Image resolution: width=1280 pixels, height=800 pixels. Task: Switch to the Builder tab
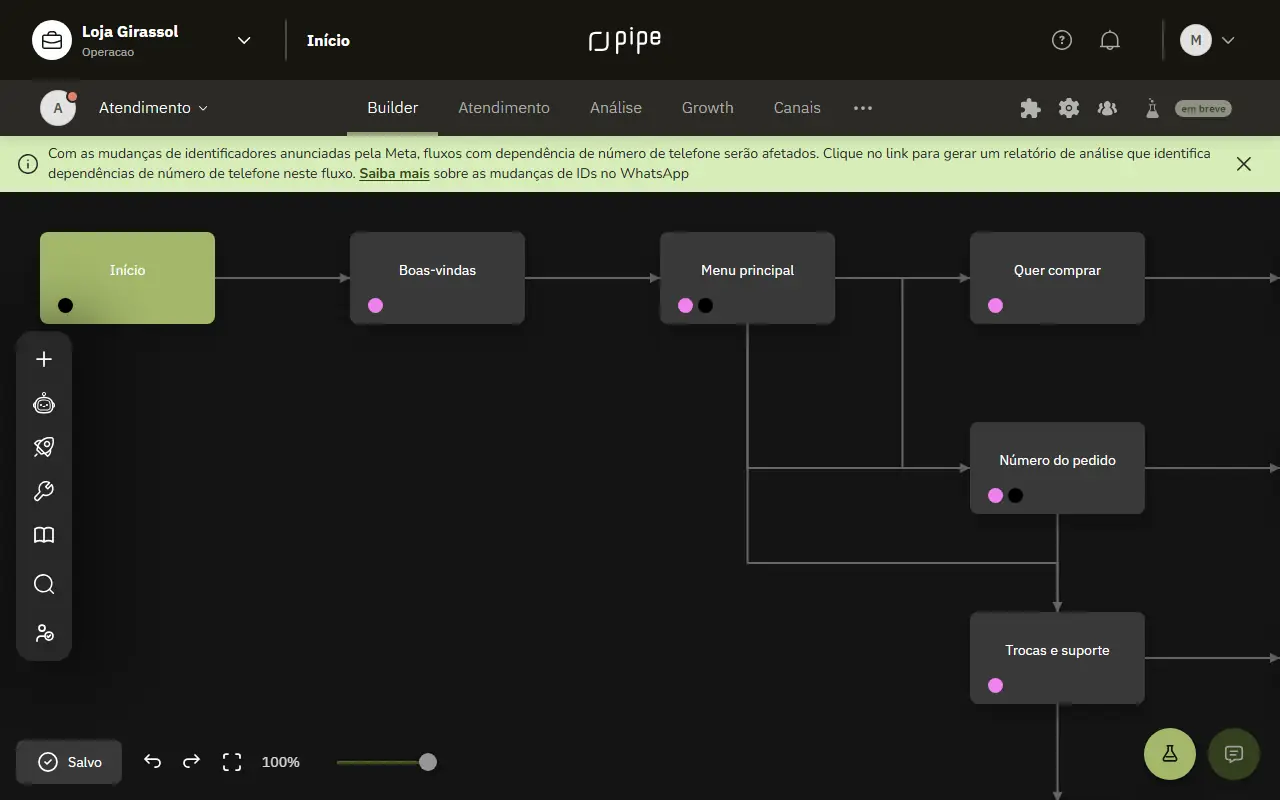[393, 108]
